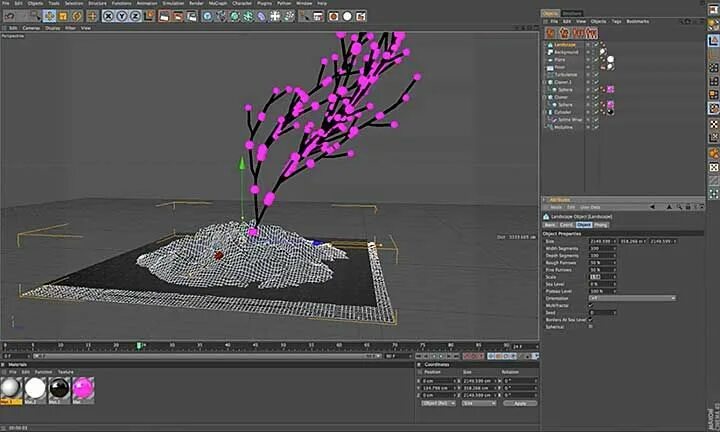Open the Orientation dropdown
This screenshot has width=720, height=432.
coord(632,298)
